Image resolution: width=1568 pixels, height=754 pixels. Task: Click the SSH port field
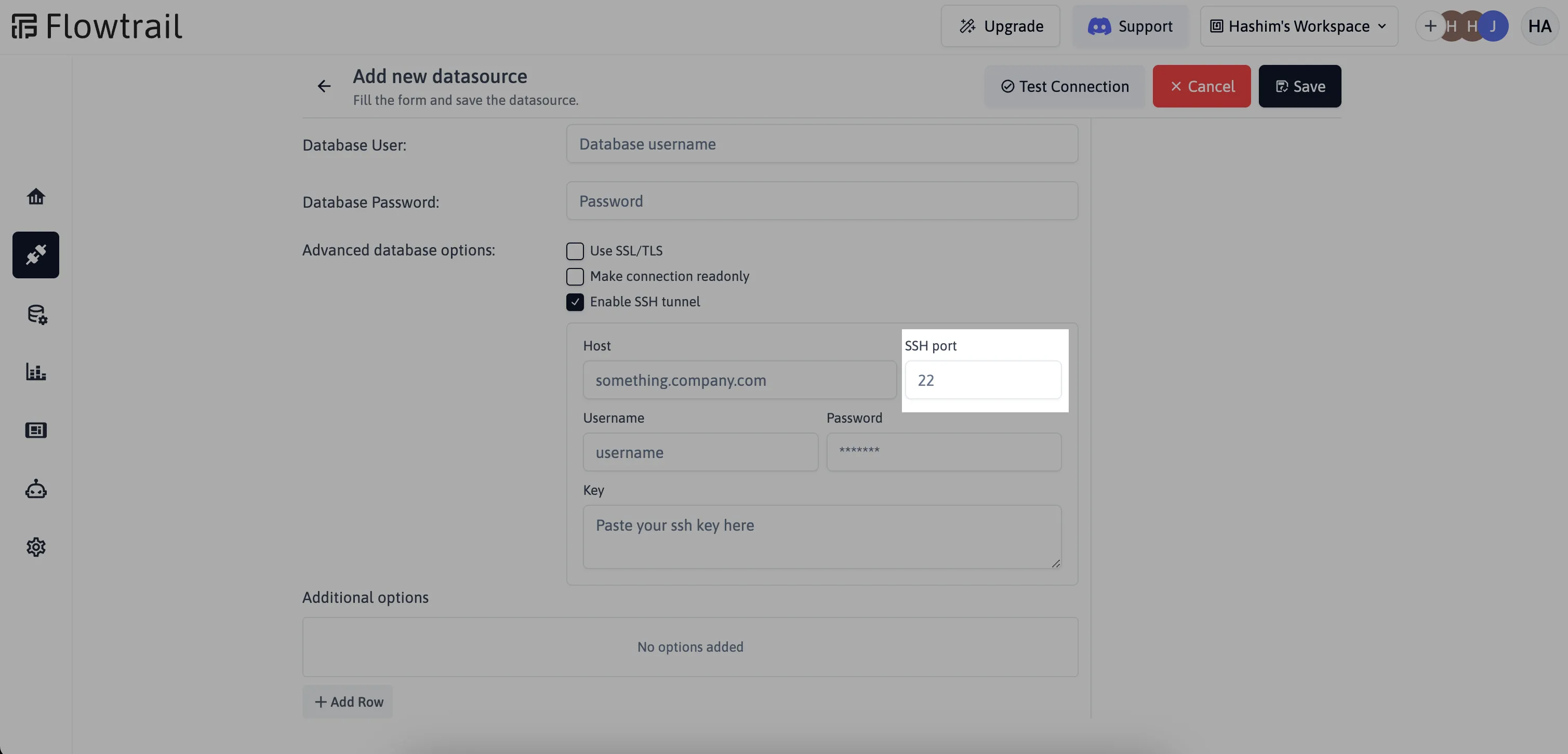983,380
